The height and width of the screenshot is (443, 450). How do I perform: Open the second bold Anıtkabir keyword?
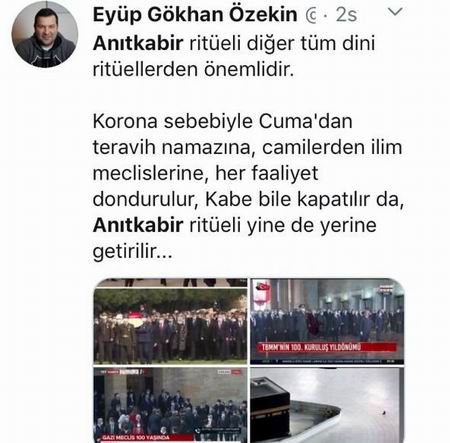pyautogui.click(x=138, y=225)
